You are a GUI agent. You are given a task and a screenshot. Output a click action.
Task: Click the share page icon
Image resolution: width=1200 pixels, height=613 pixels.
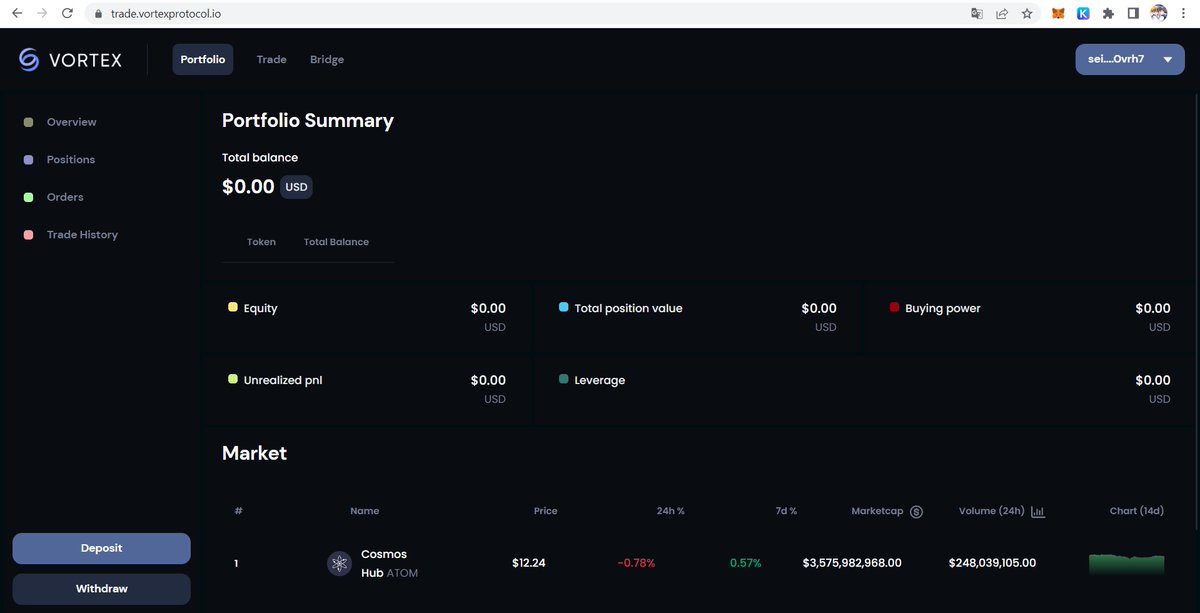click(1002, 14)
